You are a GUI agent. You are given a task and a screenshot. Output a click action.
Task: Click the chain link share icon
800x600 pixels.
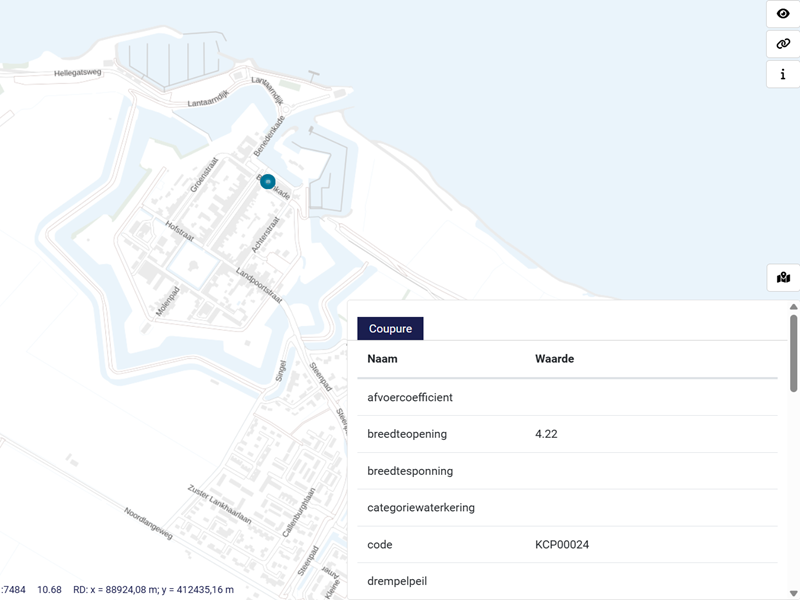783,44
